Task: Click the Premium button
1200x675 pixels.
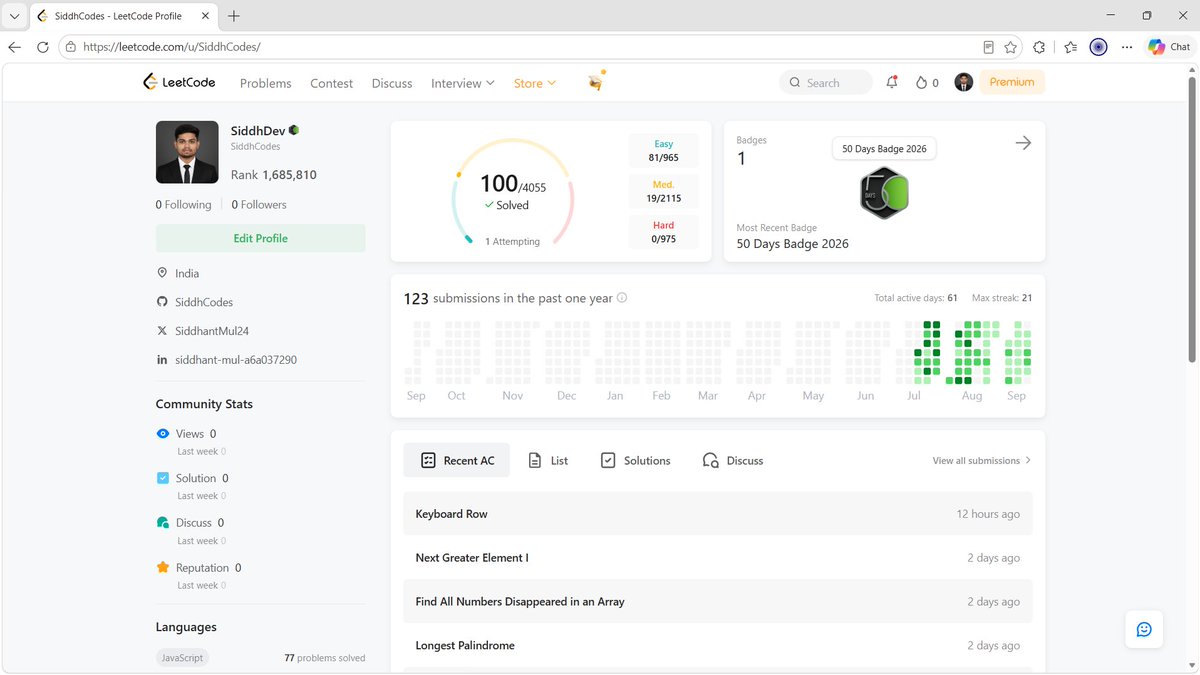Action: (1012, 82)
